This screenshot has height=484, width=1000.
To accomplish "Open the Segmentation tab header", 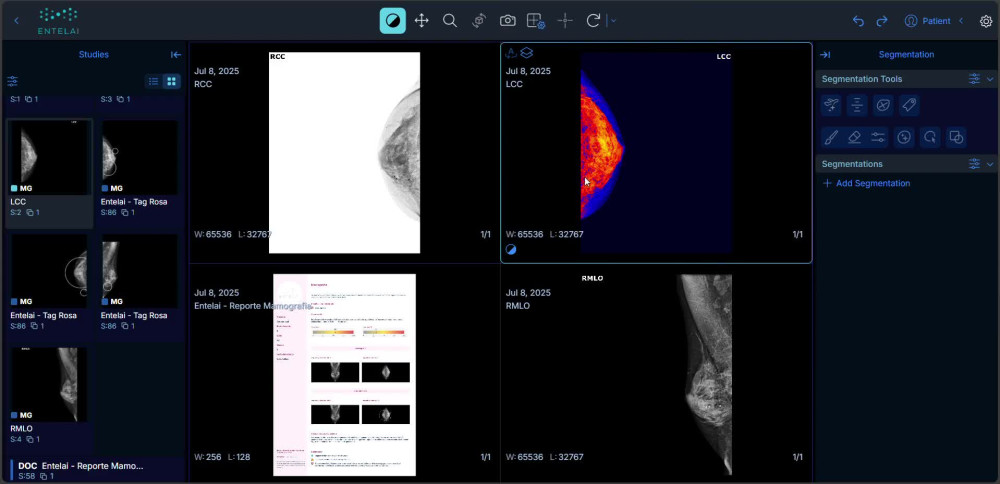I will (x=906, y=55).
